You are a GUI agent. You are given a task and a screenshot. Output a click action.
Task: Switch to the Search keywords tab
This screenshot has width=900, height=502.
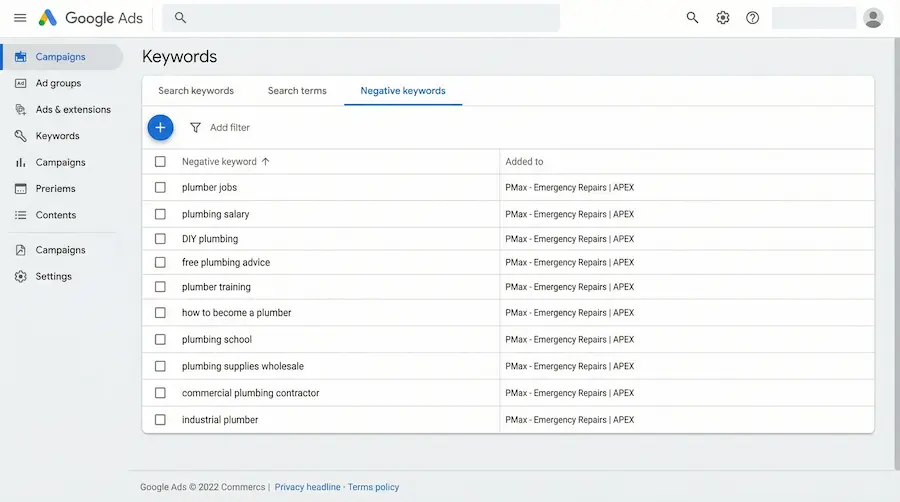pyautogui.click(x=196, y=91)
